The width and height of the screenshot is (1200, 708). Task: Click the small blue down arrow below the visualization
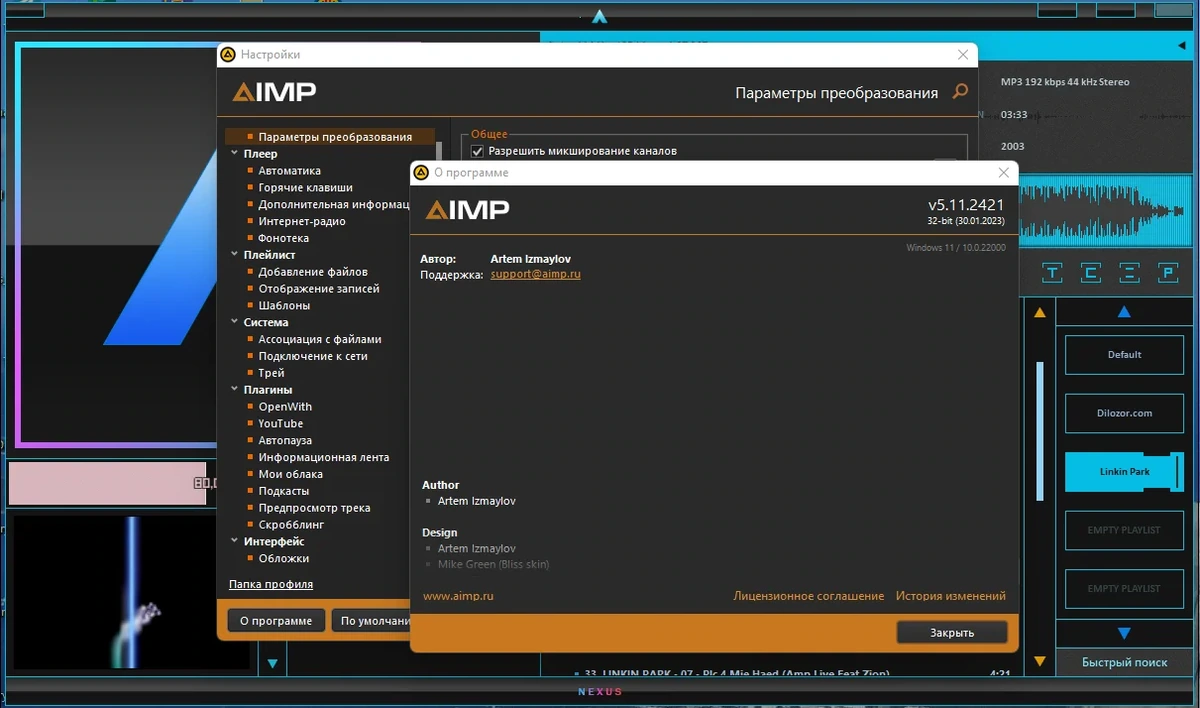[x=272, y=663]
